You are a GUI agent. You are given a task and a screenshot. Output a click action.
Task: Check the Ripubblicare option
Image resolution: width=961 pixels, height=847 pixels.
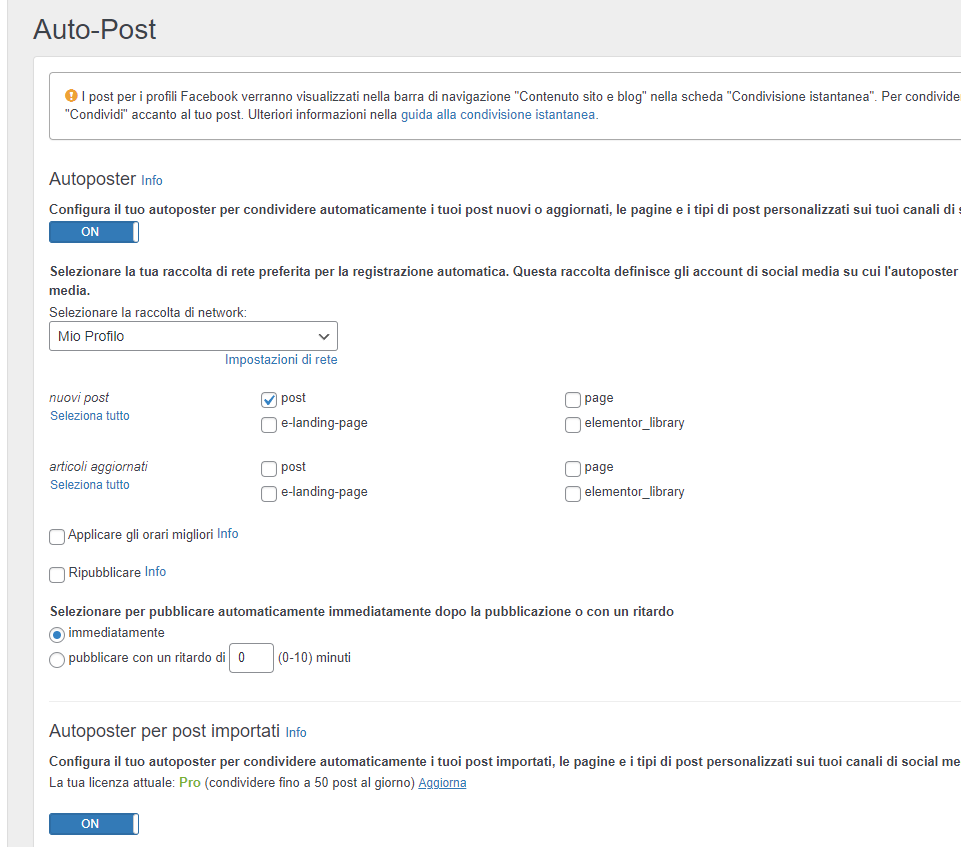point(57,575)
